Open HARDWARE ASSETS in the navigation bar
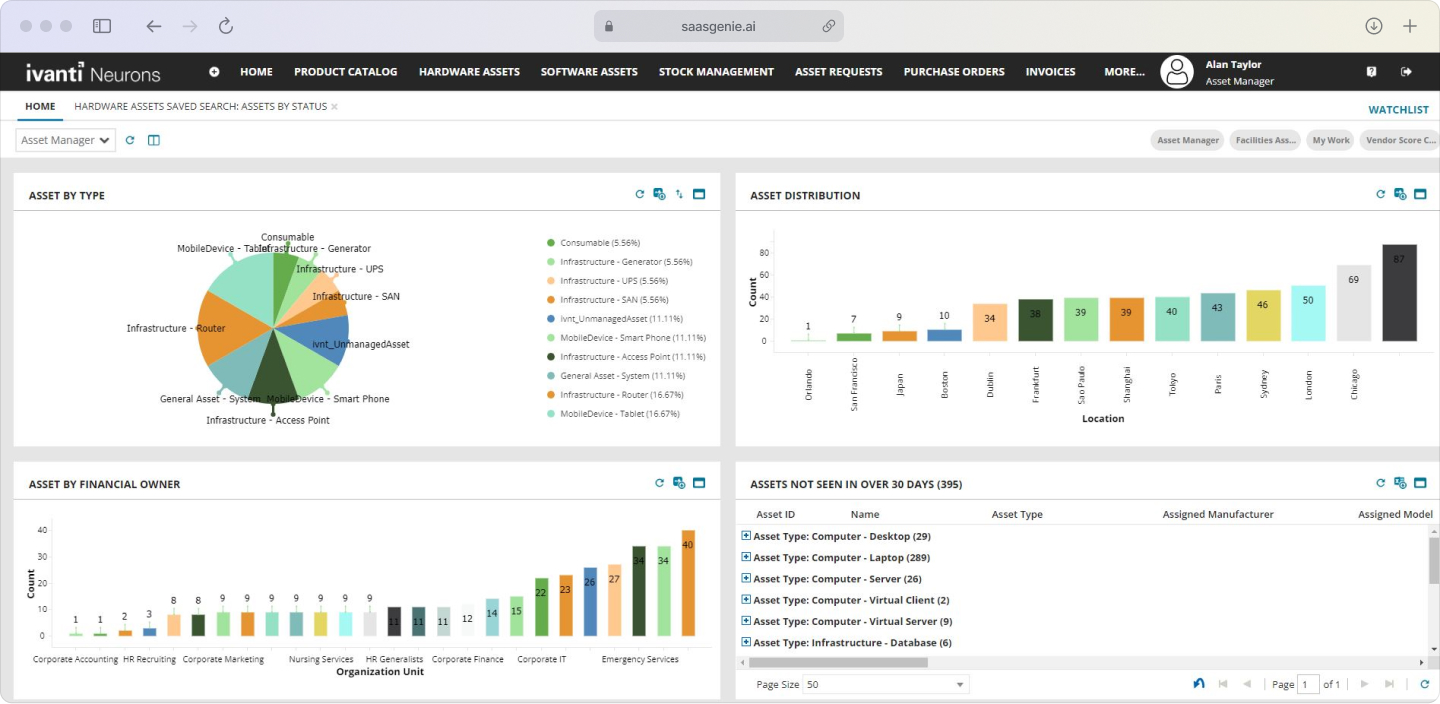 (x=469, y=72)
